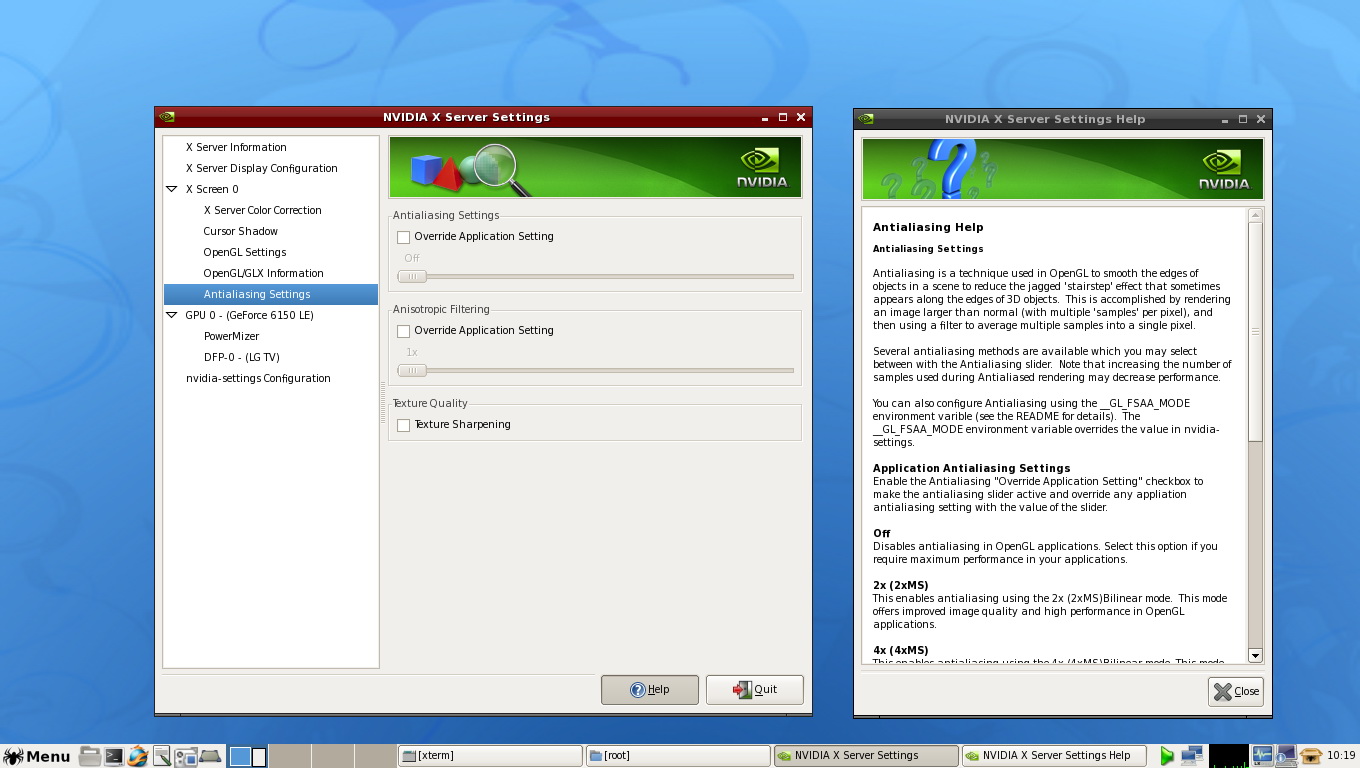Click NVIDIA logo in Help window title bar
Viewport: 1360px width, 768px height.
pyautogui.click(x=865, y=119)
